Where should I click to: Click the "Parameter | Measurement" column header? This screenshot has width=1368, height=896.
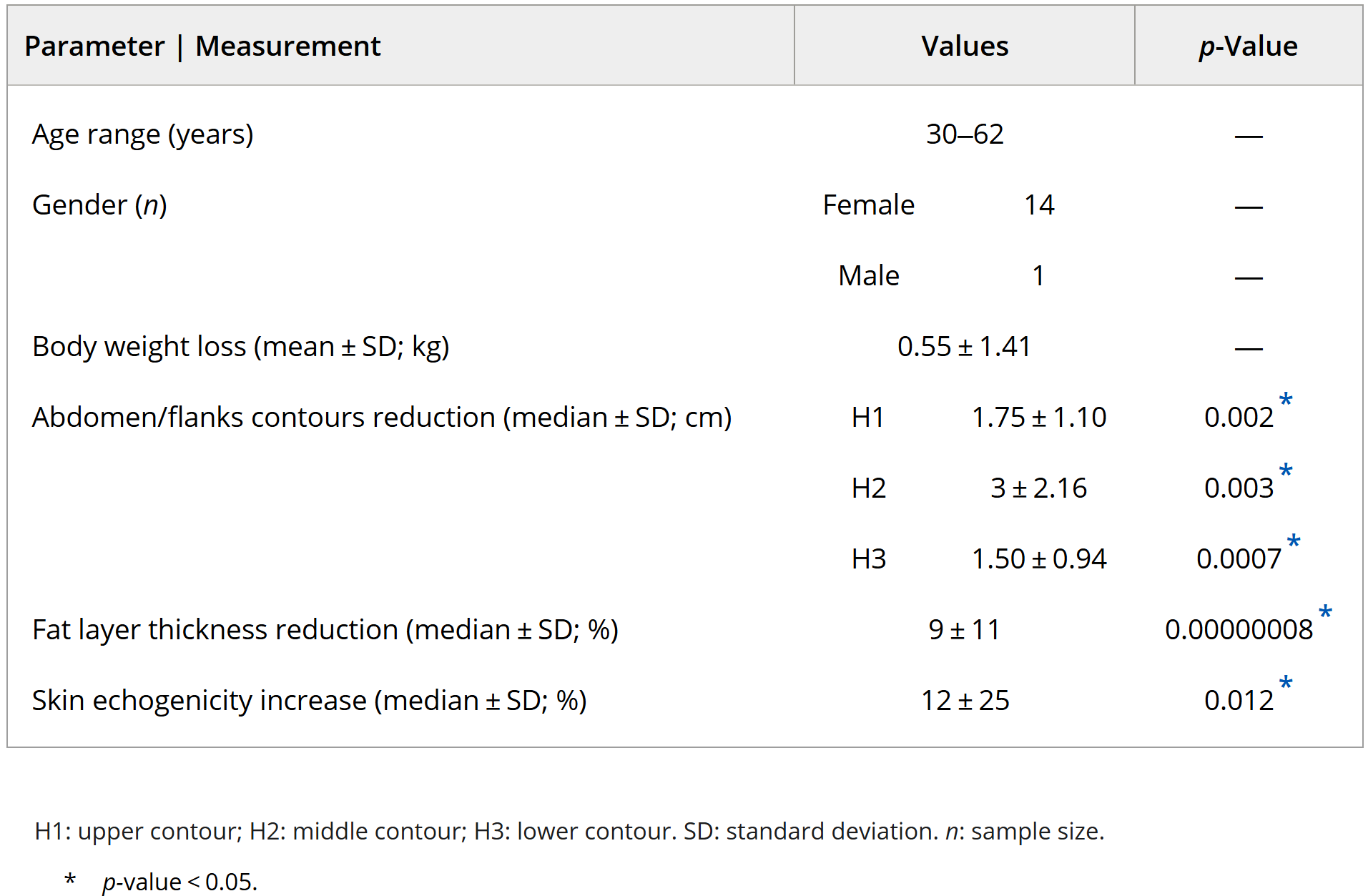click(202, 46)
